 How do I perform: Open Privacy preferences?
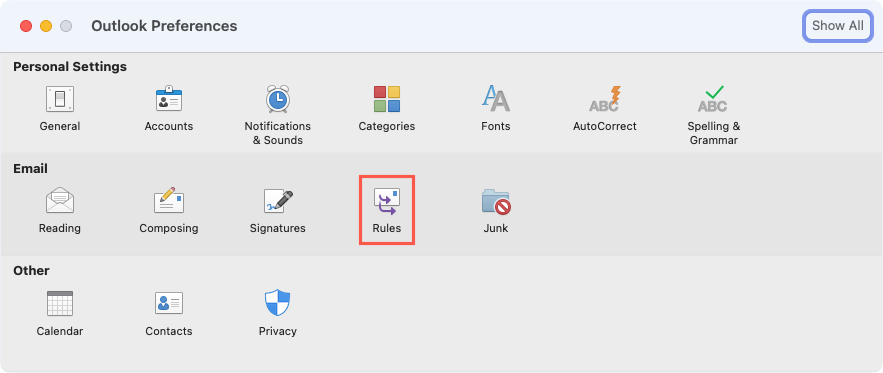point(278,314)
